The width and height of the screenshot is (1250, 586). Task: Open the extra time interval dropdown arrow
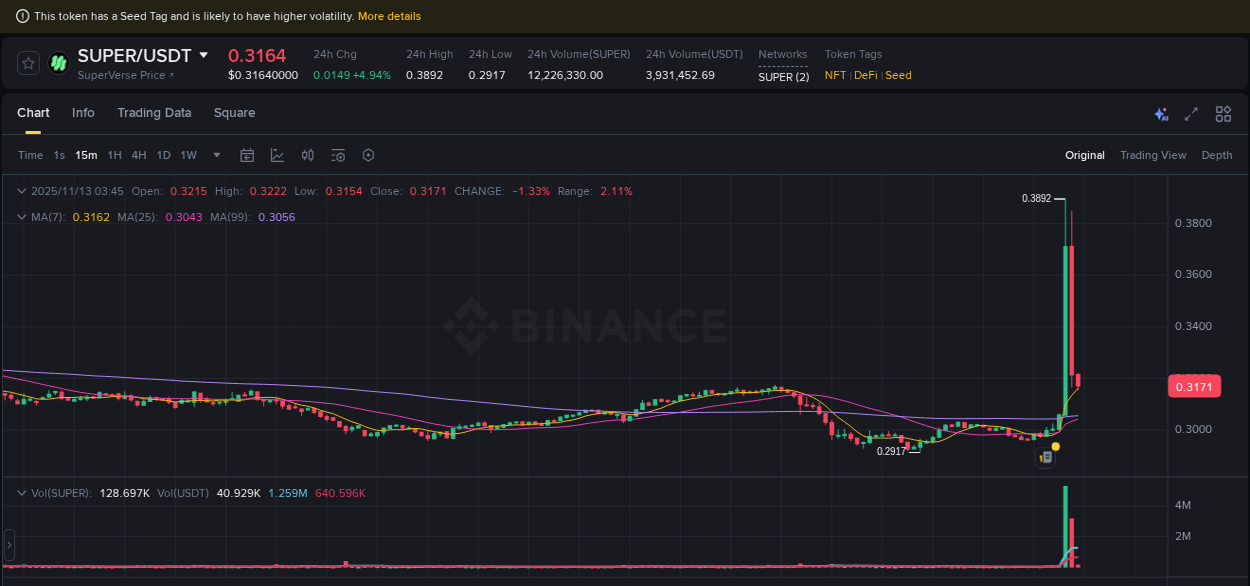216,155
